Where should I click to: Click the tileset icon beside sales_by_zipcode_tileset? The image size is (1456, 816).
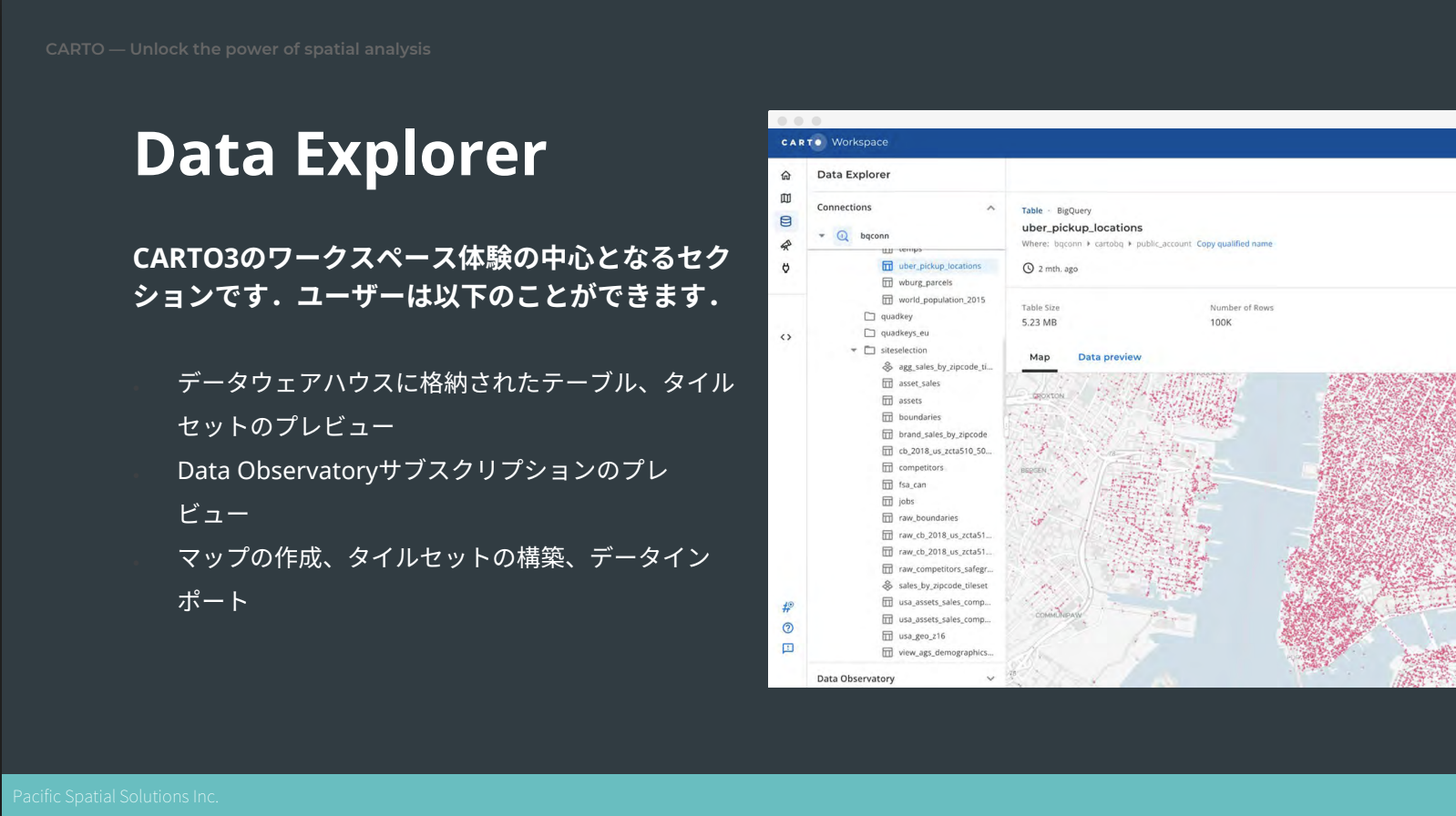click(887, 586)
